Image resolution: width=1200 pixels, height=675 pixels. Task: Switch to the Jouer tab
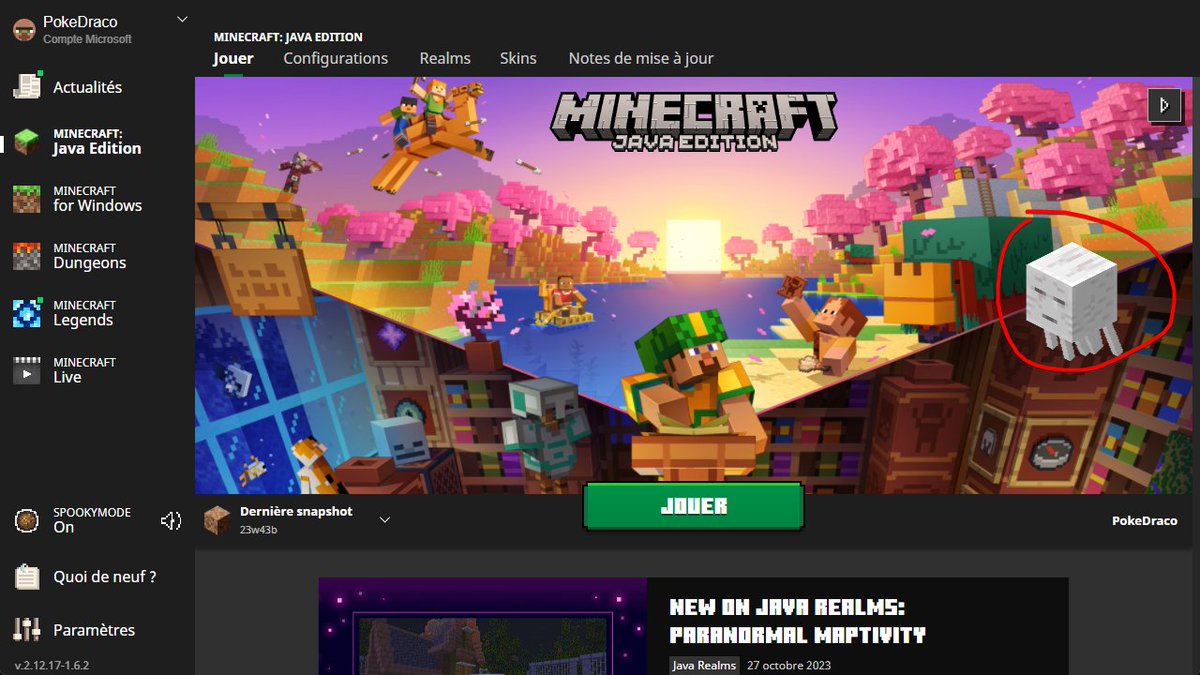(x=233, y=58)
